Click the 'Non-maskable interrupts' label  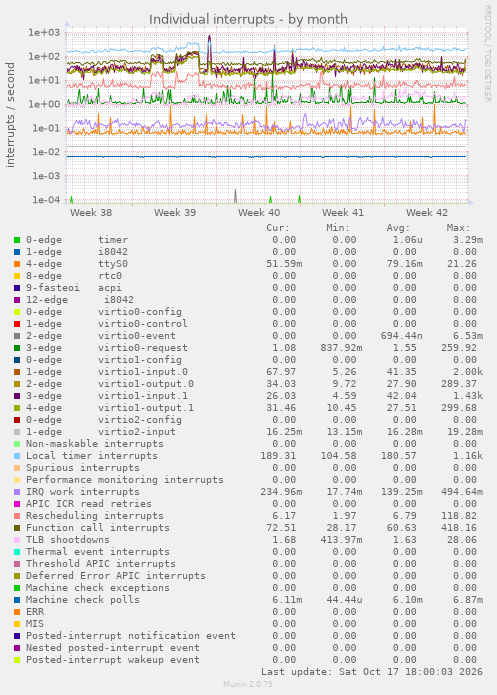(95, 444)
